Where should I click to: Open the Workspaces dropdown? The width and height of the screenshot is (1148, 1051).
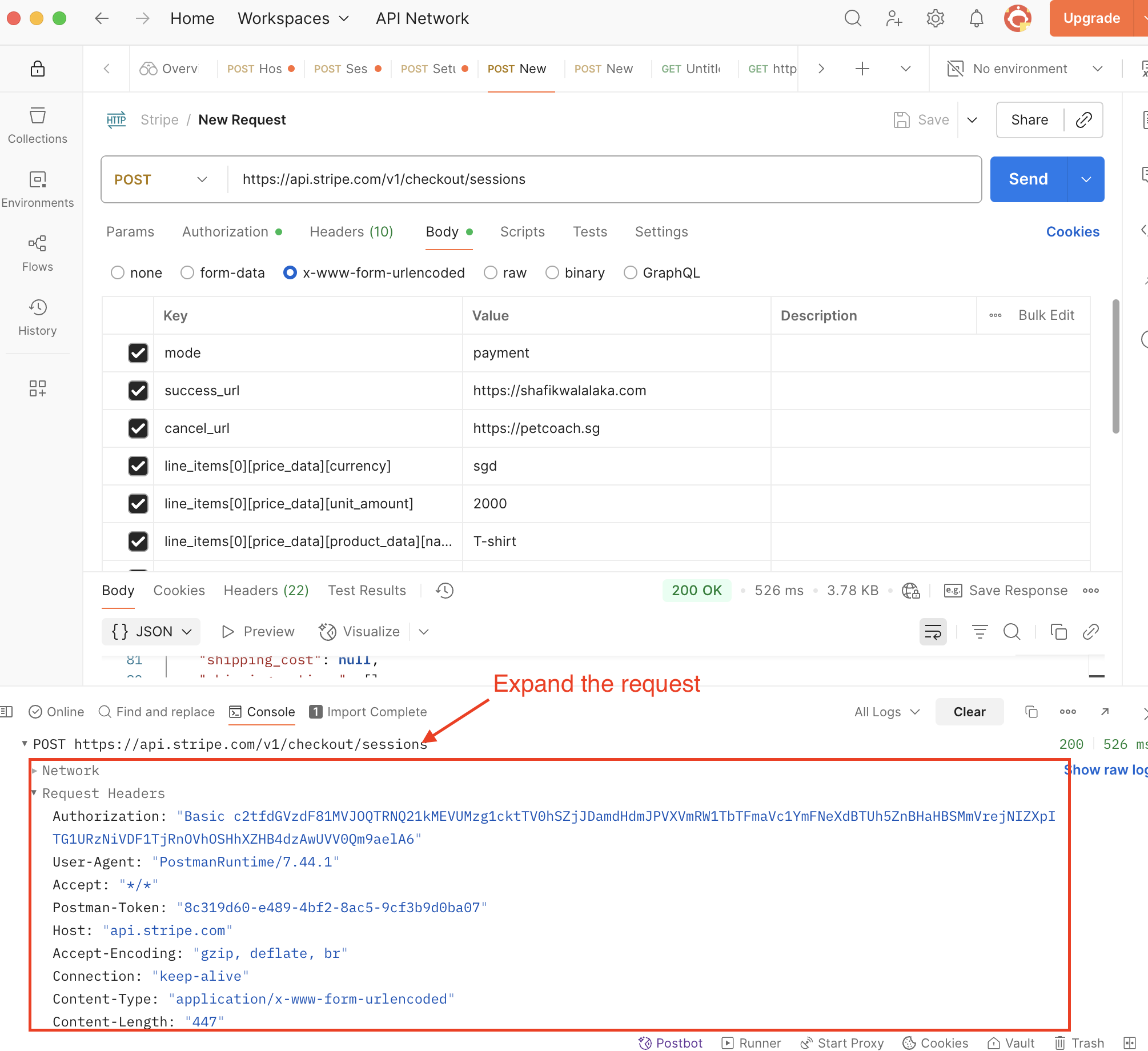293,18
